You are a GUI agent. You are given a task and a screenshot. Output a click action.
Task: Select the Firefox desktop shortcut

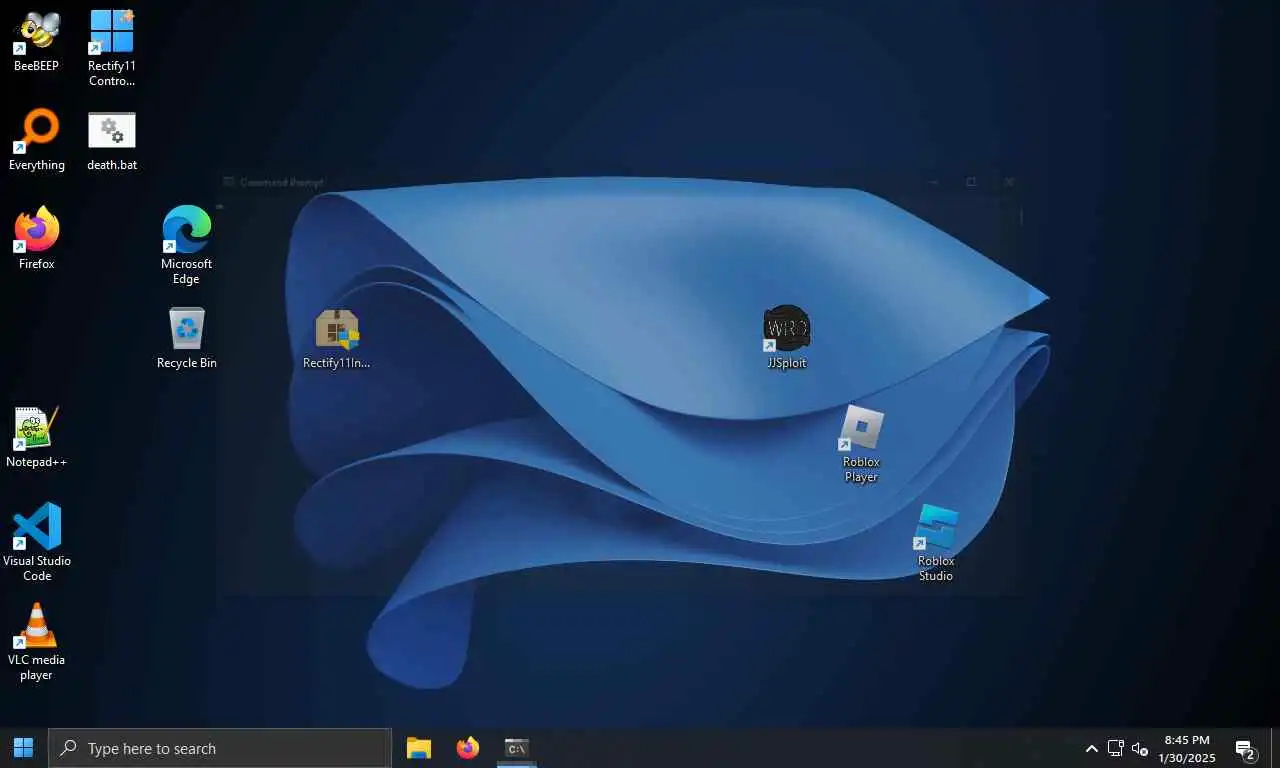pyautogui.click(x=36, y=240)
